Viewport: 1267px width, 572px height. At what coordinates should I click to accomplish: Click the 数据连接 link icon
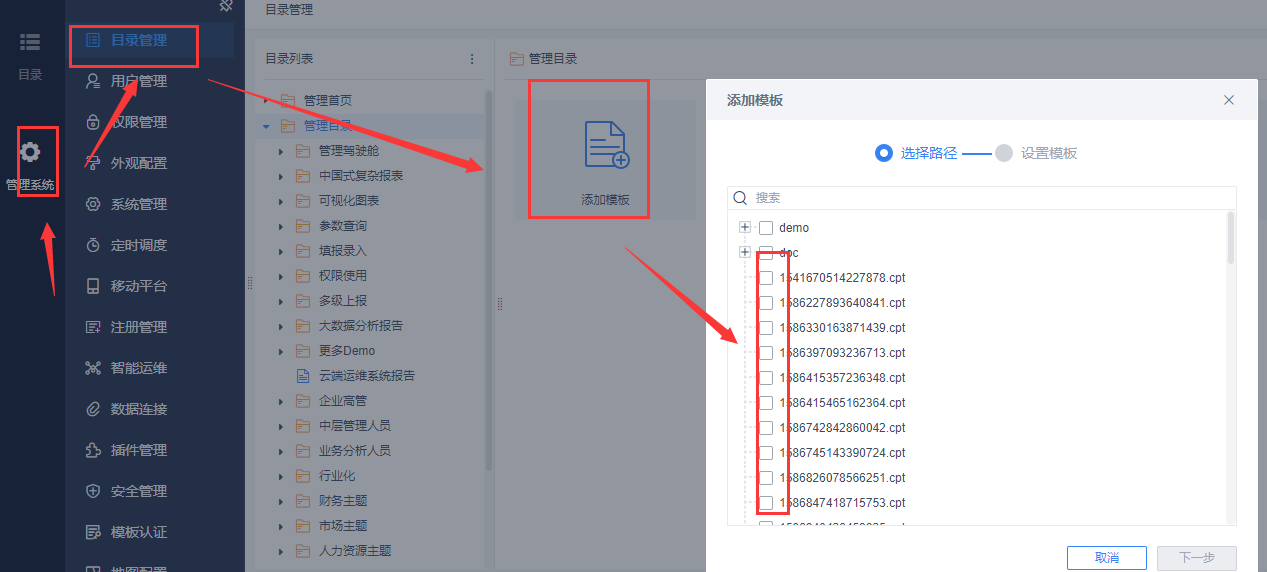(93, 409)
